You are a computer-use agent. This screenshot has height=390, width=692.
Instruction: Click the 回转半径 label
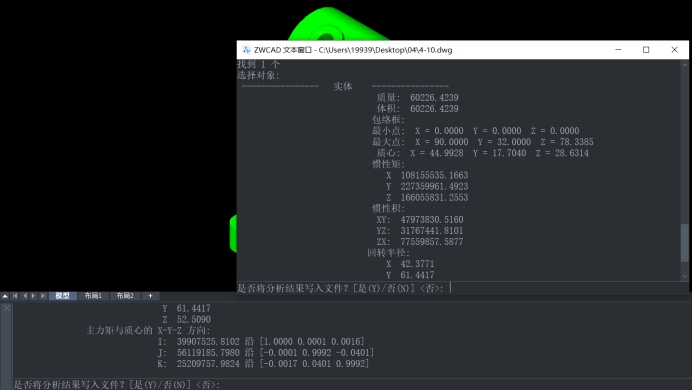[x=388, y=253]
